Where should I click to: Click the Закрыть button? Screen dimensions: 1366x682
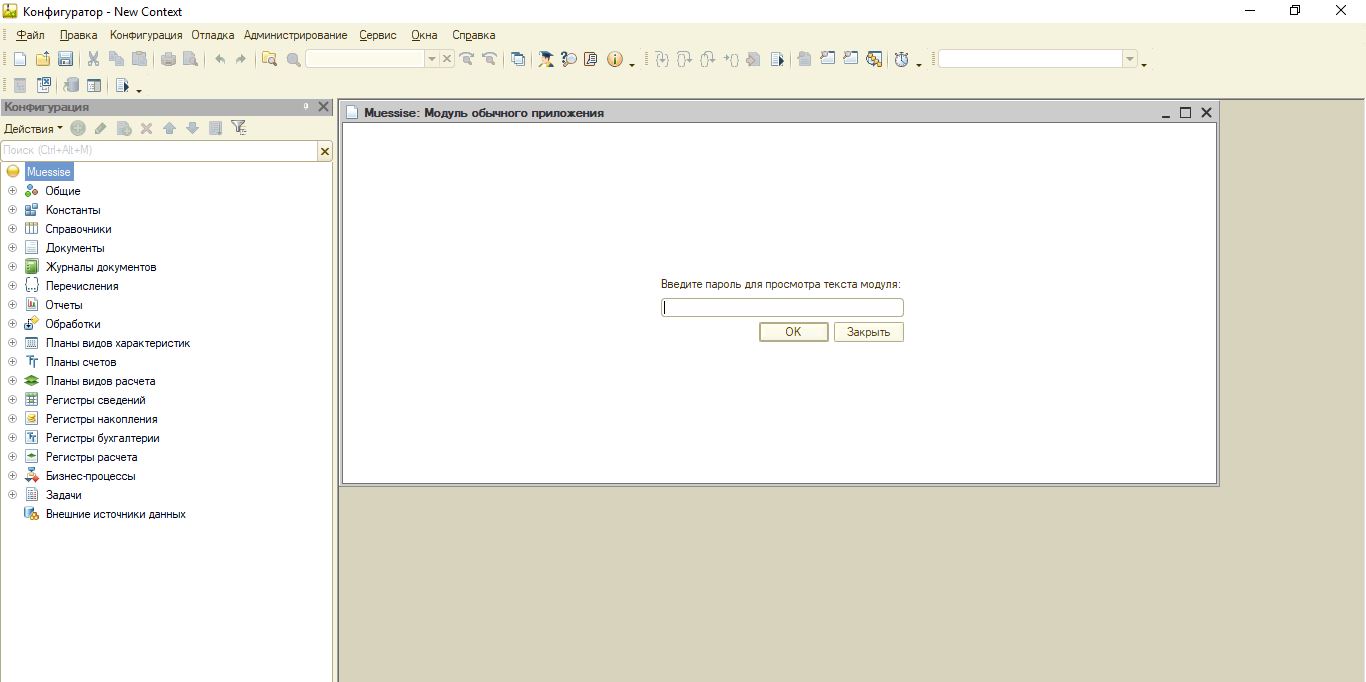point(868,332)
